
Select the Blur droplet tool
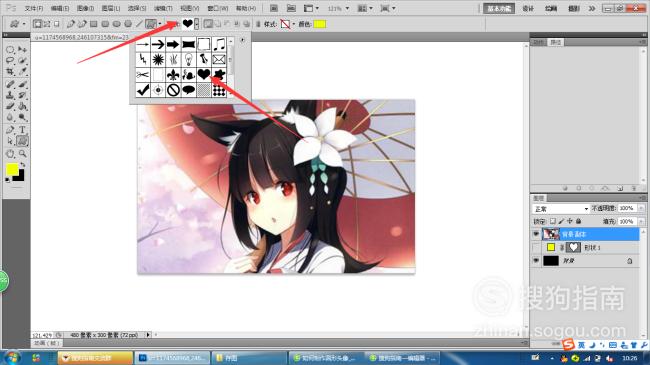coord(10,118)
